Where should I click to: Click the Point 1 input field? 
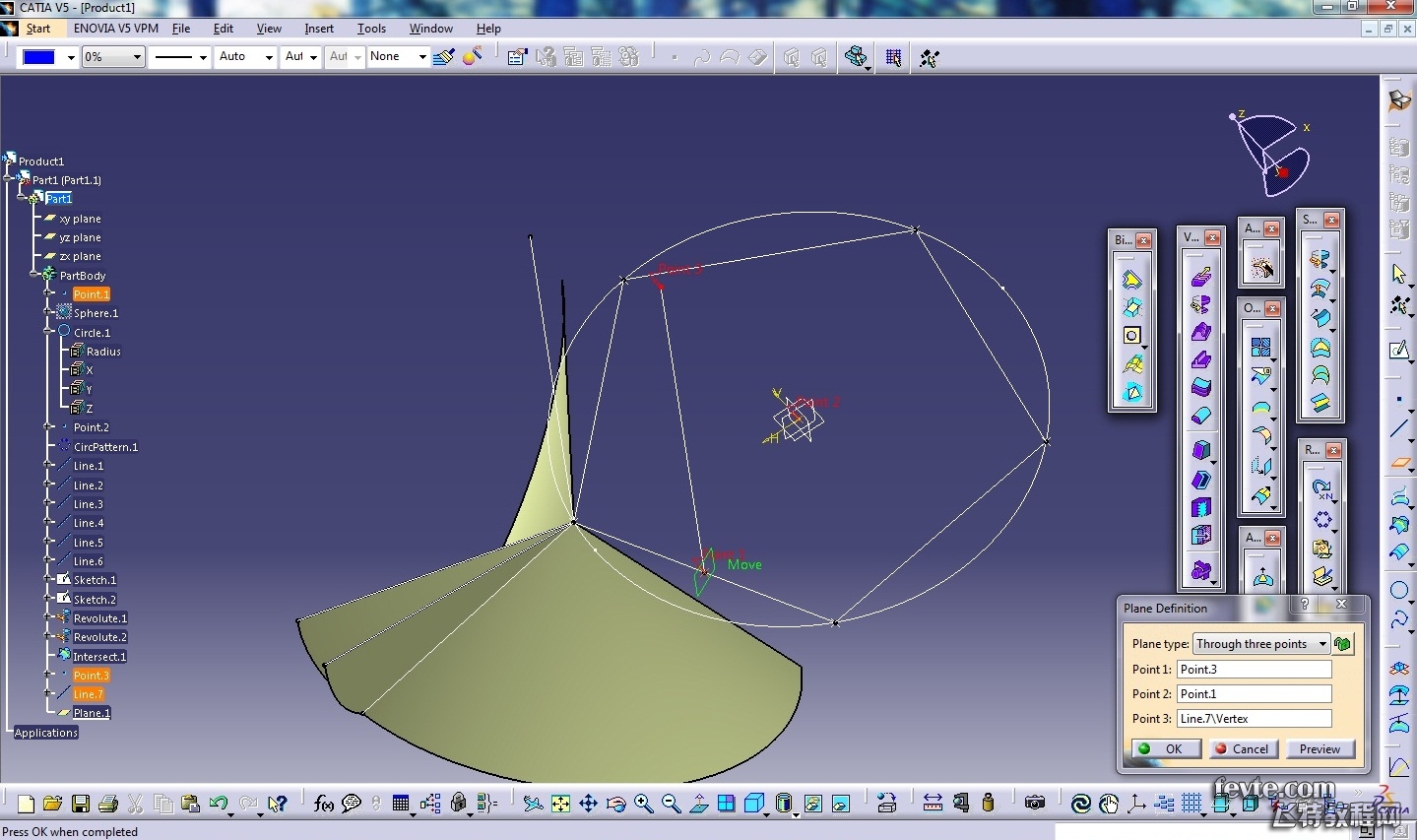point(1254,670)
